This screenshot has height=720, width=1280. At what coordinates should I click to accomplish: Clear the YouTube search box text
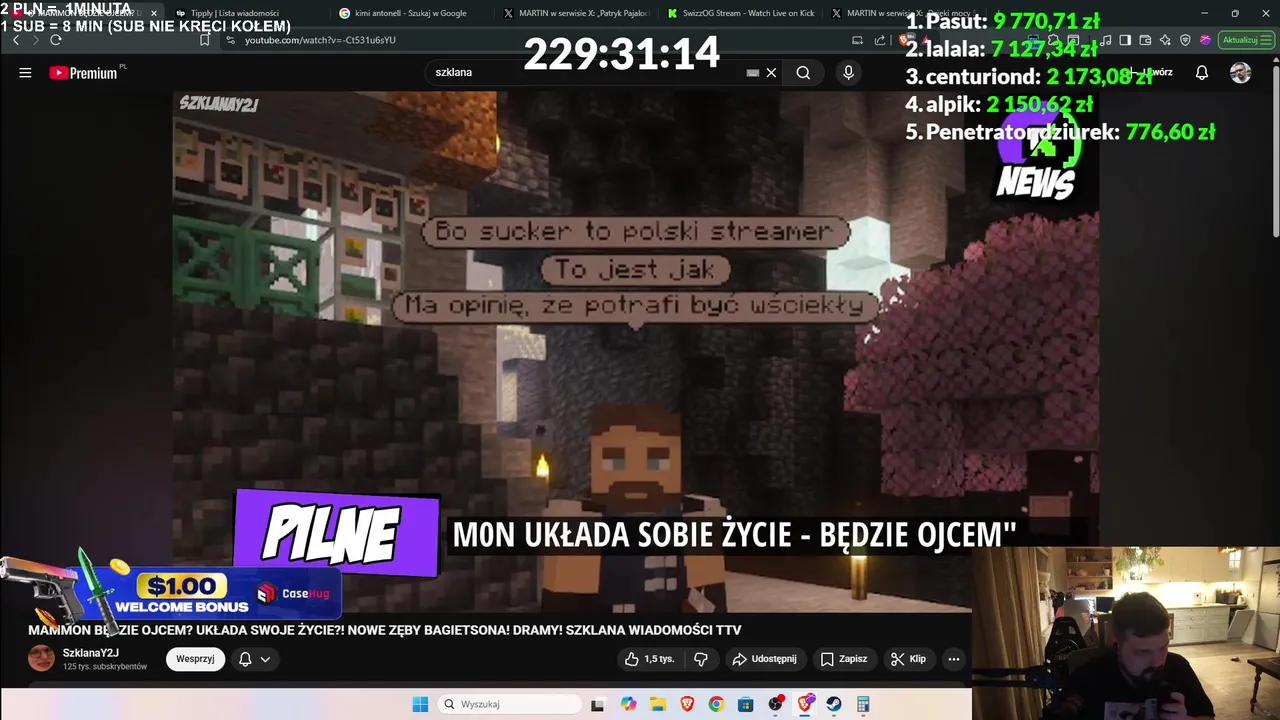click(771, 72)
